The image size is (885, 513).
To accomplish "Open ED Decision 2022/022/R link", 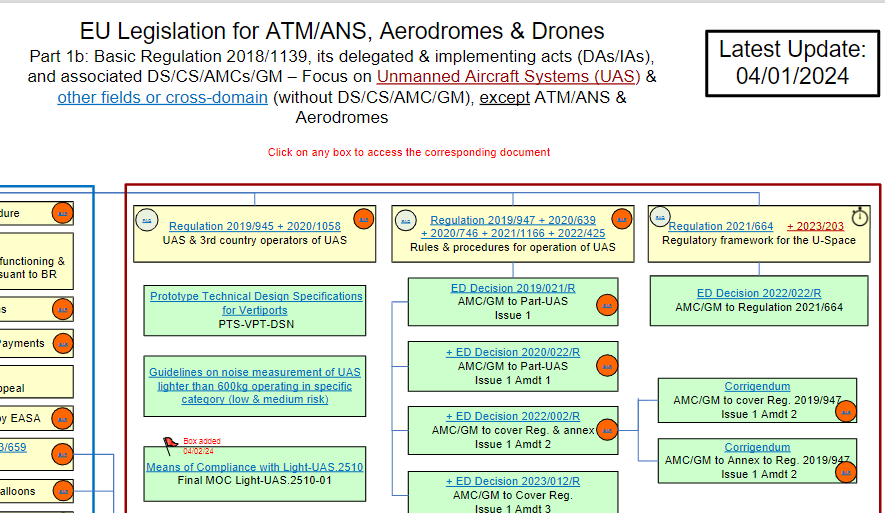I will [x=759, y=293].
